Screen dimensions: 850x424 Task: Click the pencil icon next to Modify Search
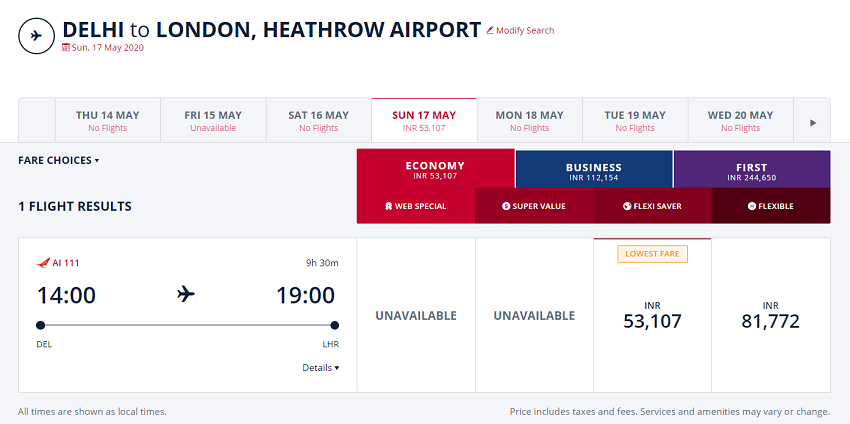pyautogui.click(x=490, y=30)
